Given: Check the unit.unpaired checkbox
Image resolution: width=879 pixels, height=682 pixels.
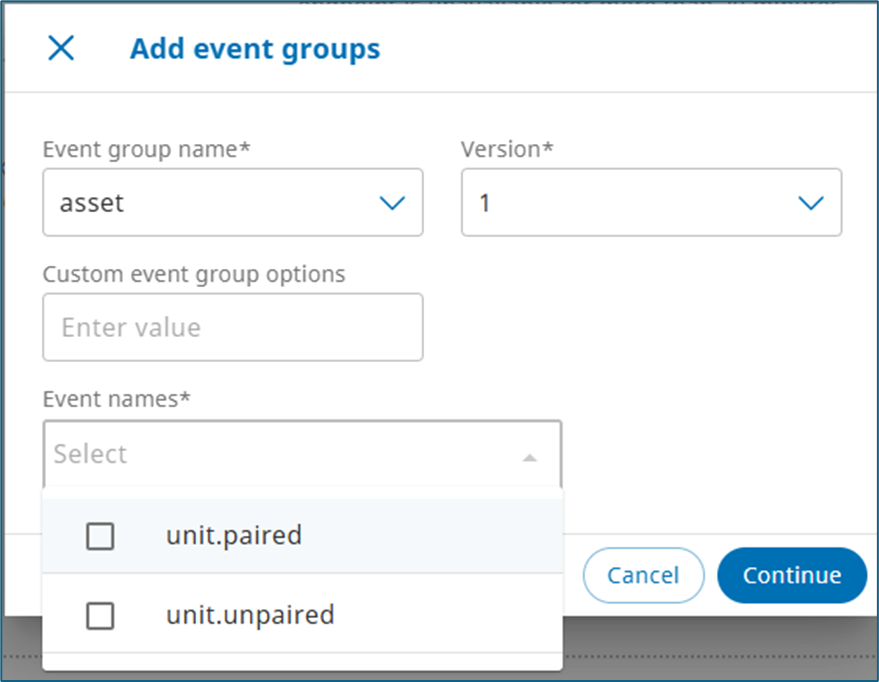Looking at the screenshot, I should click(100, 616).
